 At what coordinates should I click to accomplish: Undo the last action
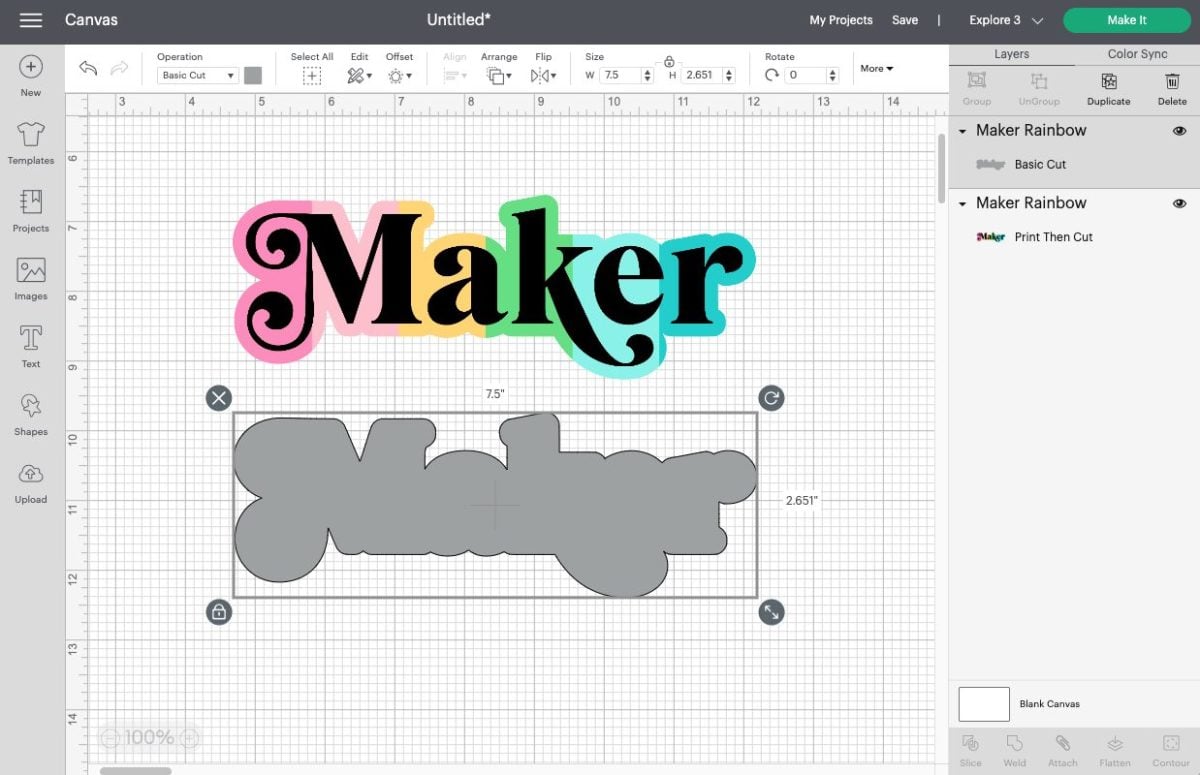(88, 68)
